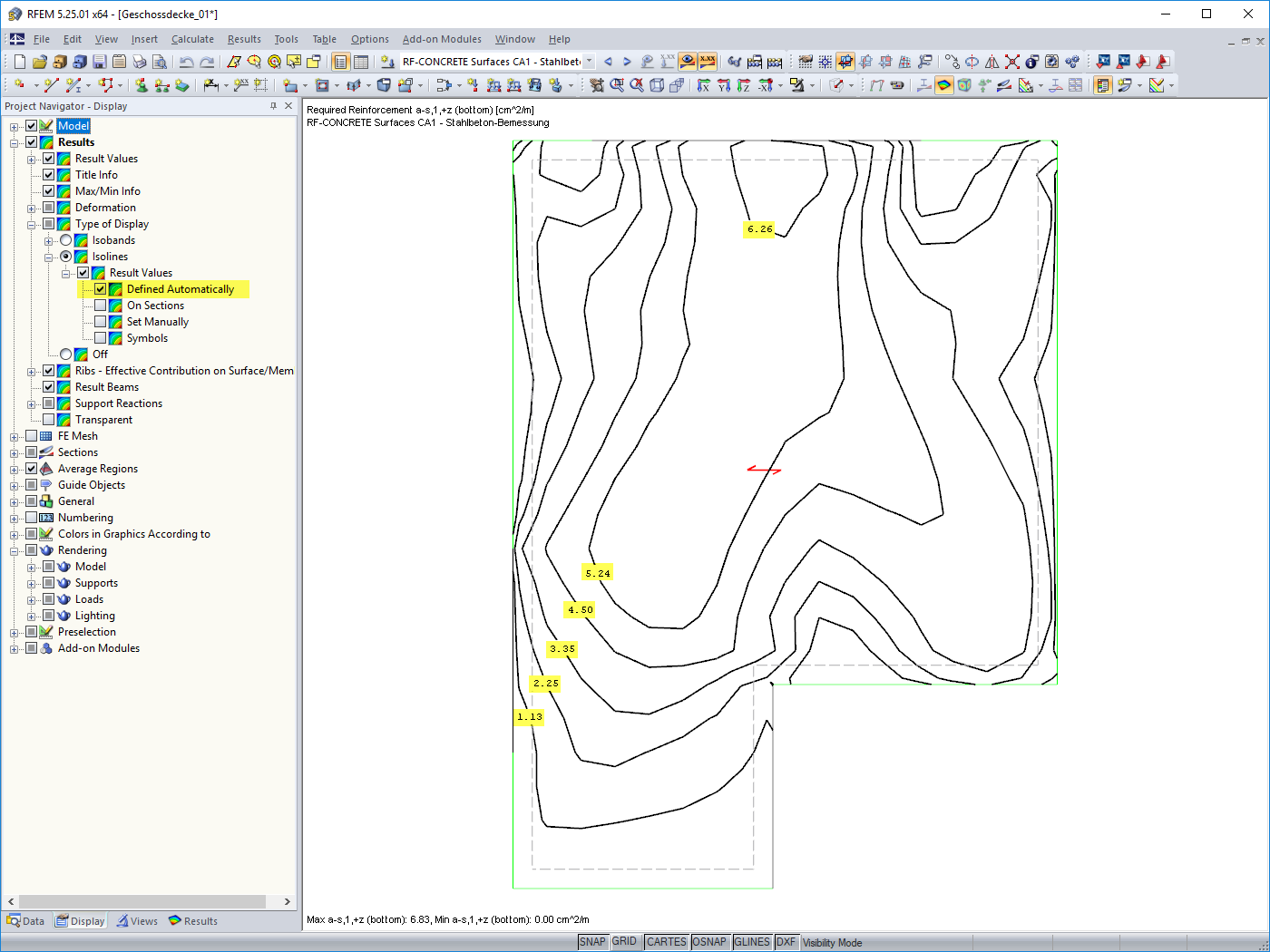This screenshot has height=952, width=1270.
Task: Collapse the Results tree node
Action: pyautogui.click(x=15, y=142)
